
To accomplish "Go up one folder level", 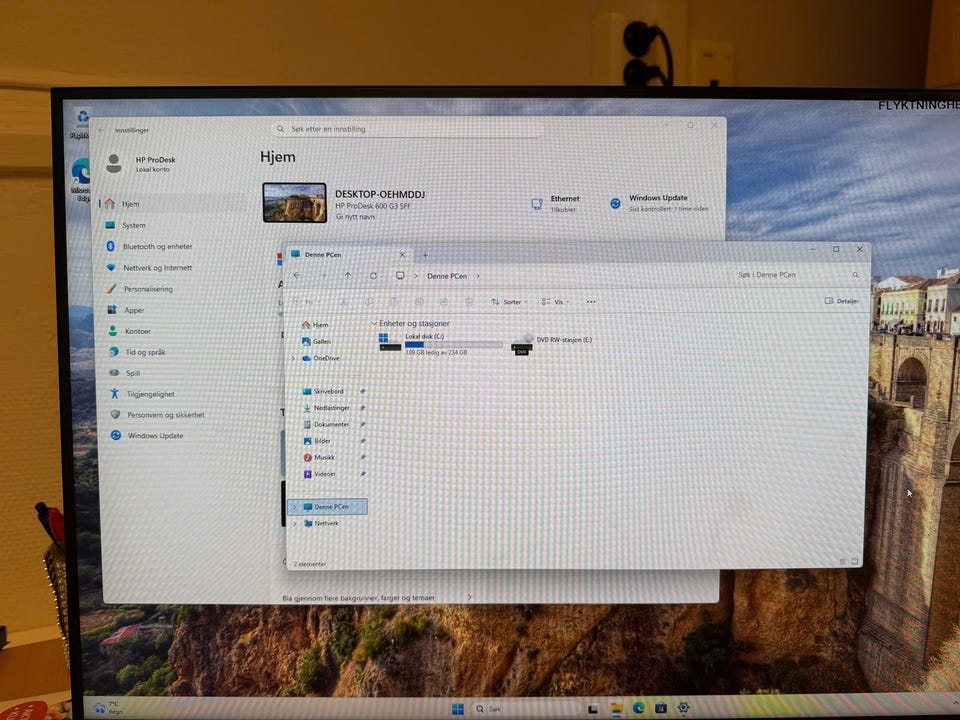I will point(348,276).
